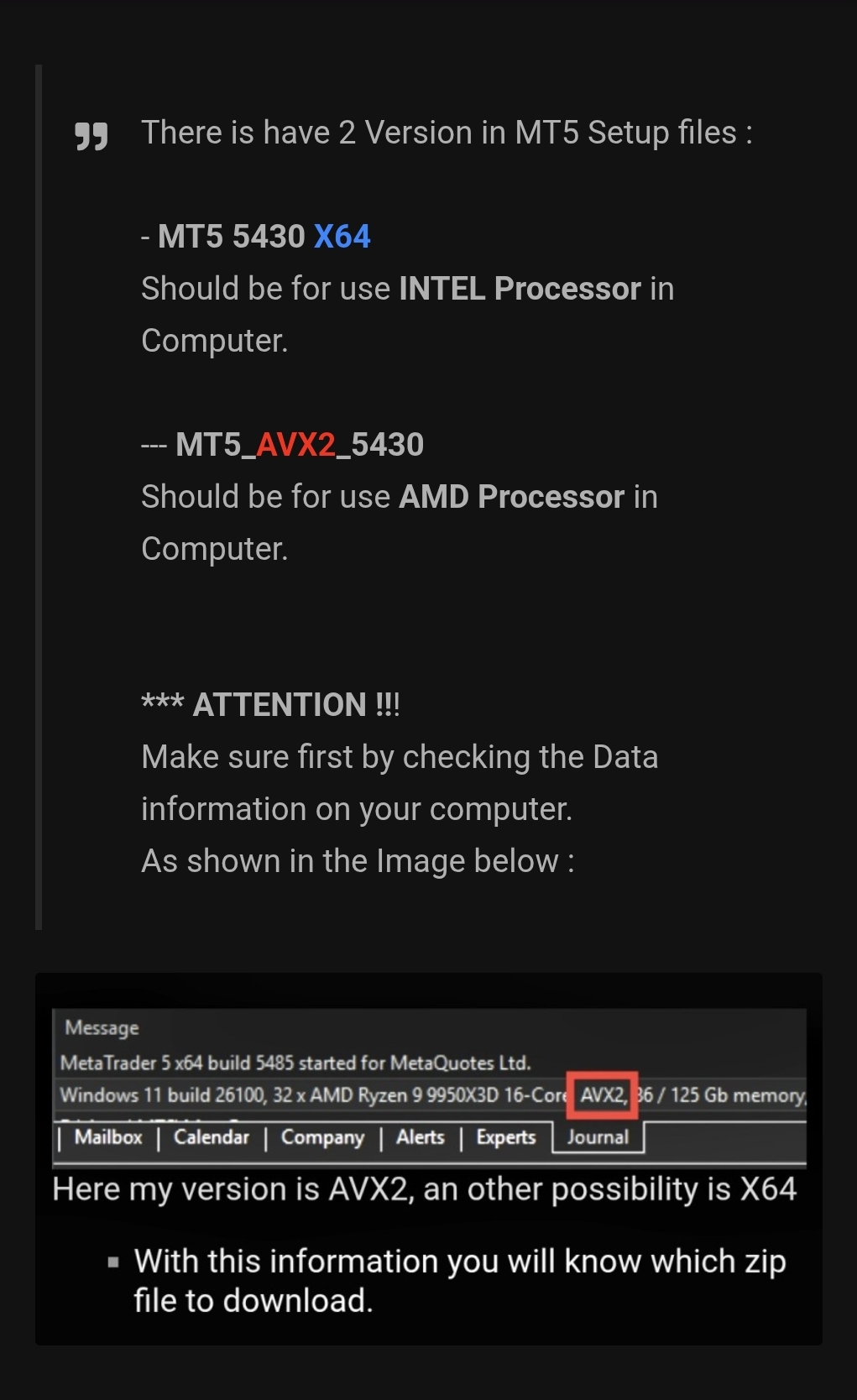Click the 'Here my version is AVX2' caption

tap(424, 1189)
